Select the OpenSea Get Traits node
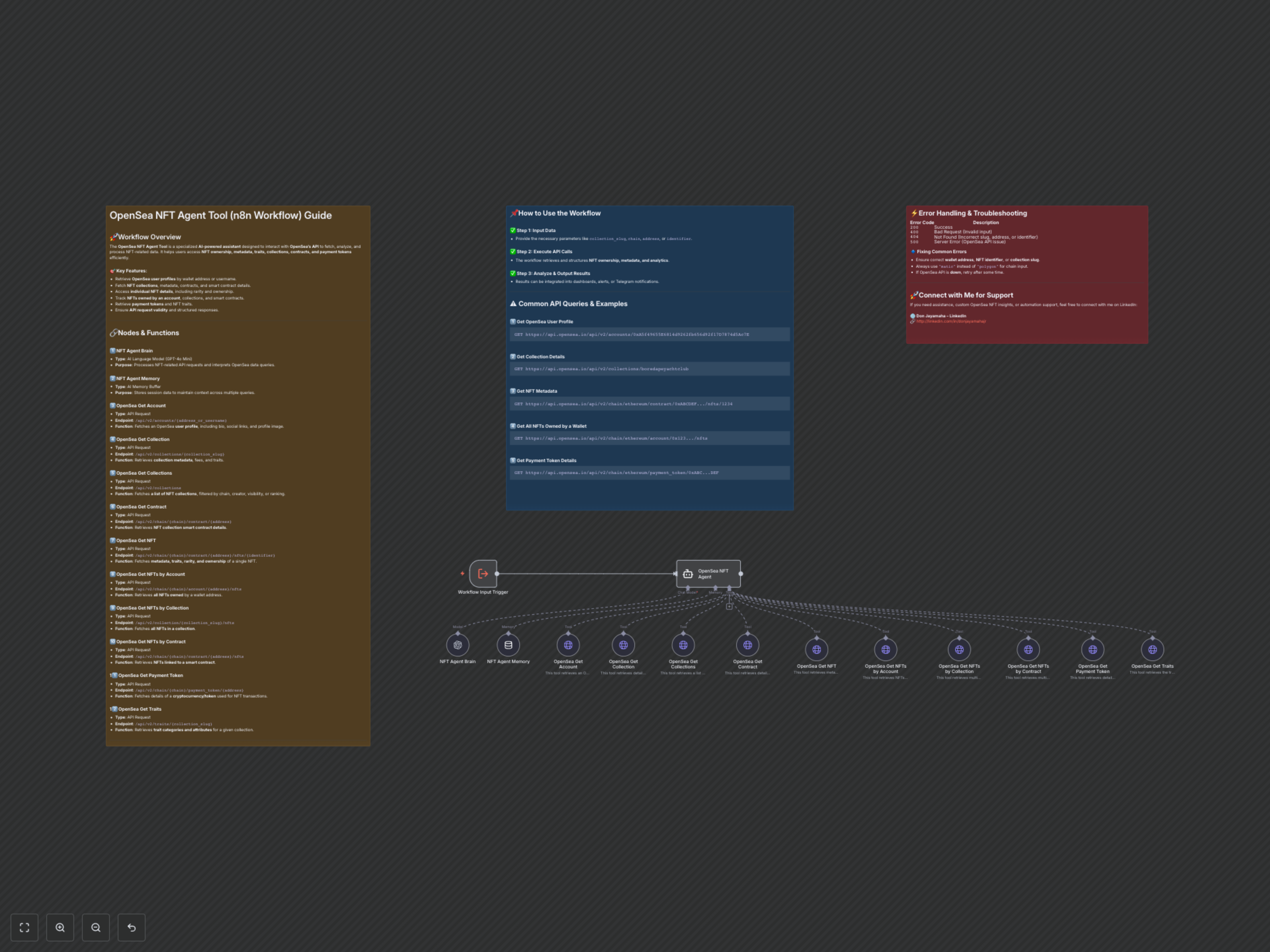Viewport: 1270px width, 952px height. point(1152,650)
